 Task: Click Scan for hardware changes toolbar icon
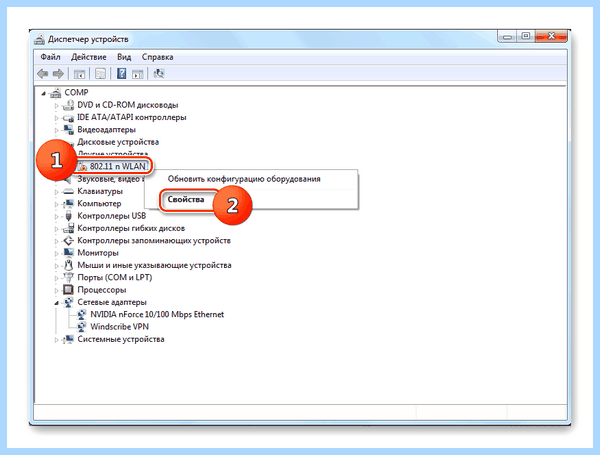click(158, 73)
